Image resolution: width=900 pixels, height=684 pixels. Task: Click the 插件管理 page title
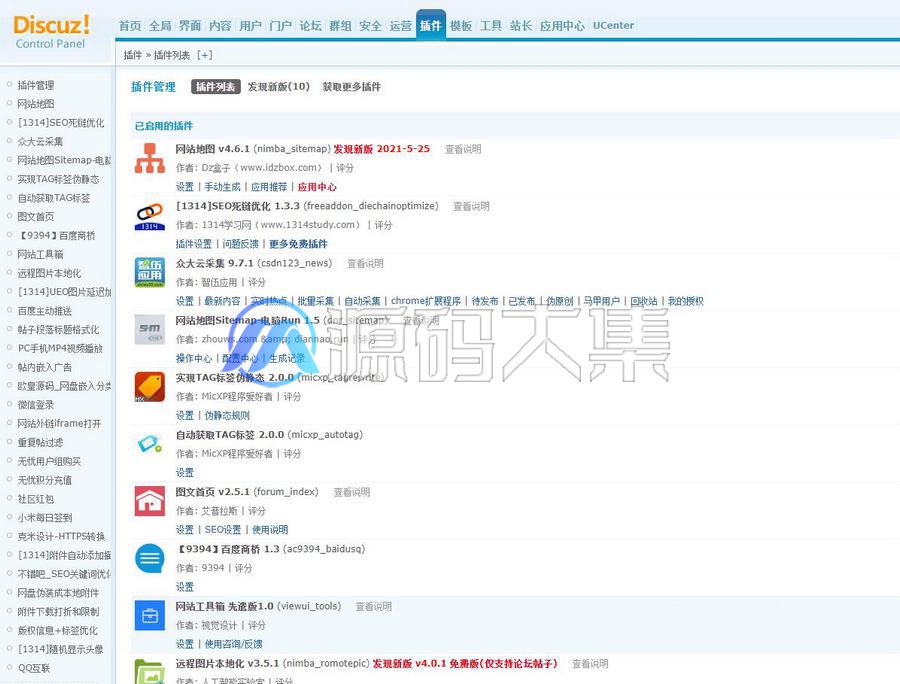(x=153, y=87)
